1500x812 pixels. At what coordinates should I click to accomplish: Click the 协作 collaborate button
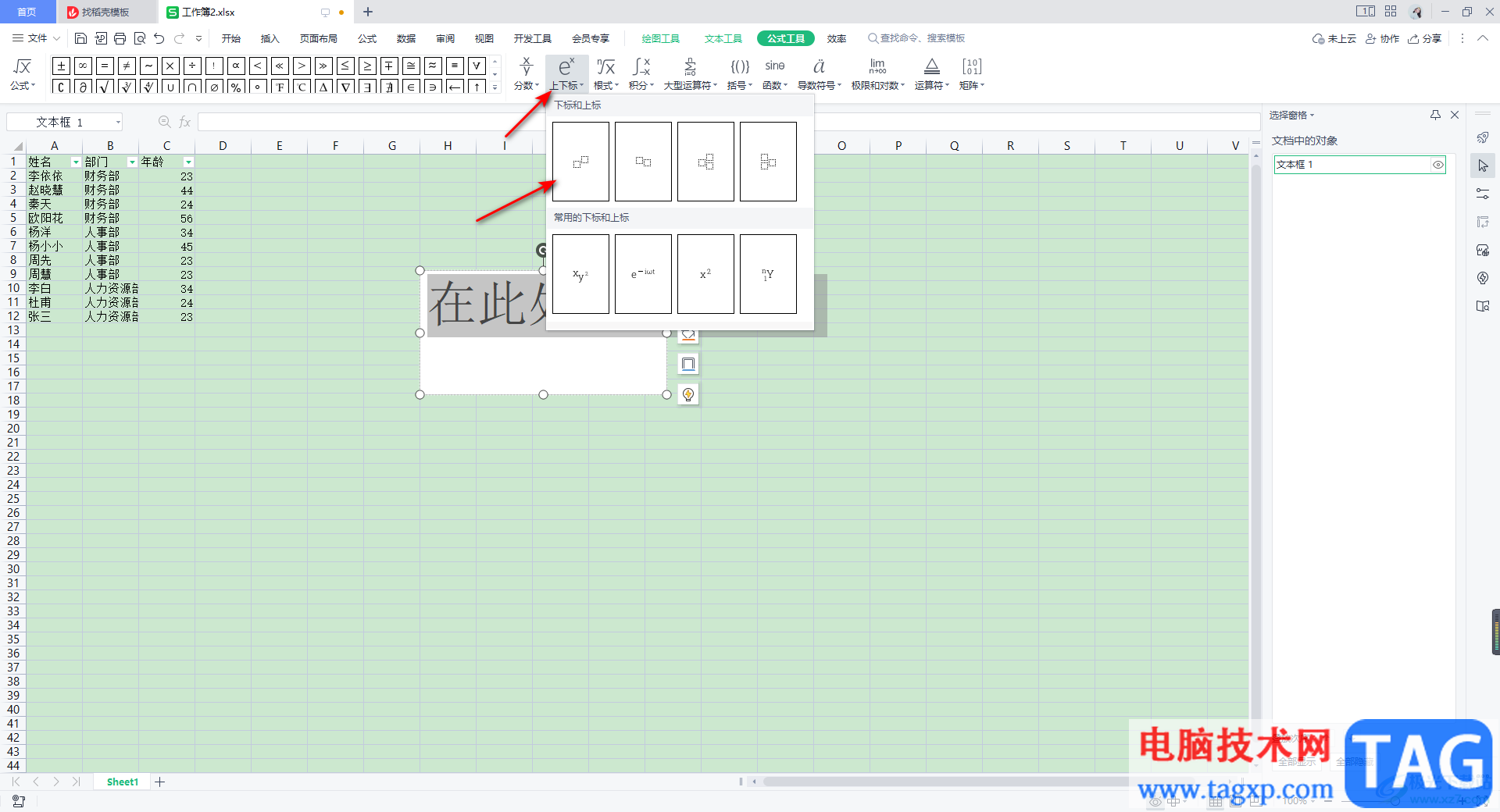[1383, 38]
